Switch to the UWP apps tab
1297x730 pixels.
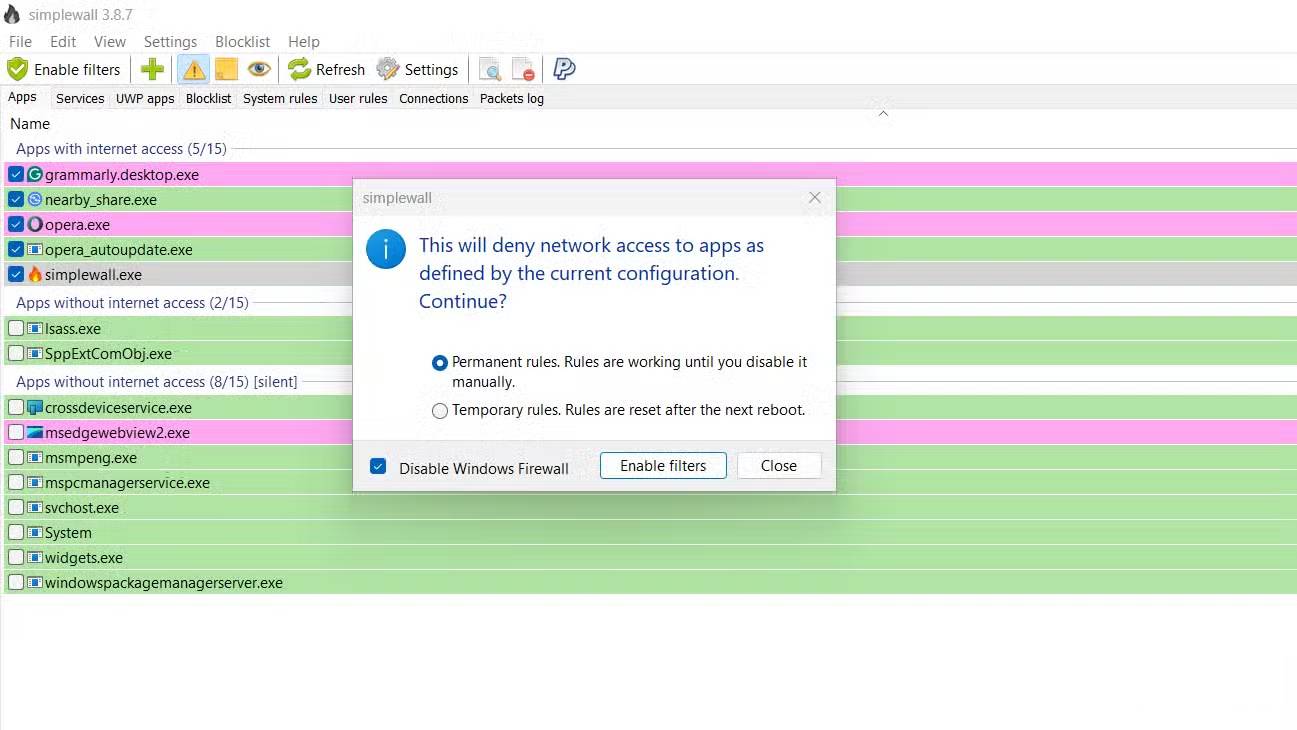point(145,98)
